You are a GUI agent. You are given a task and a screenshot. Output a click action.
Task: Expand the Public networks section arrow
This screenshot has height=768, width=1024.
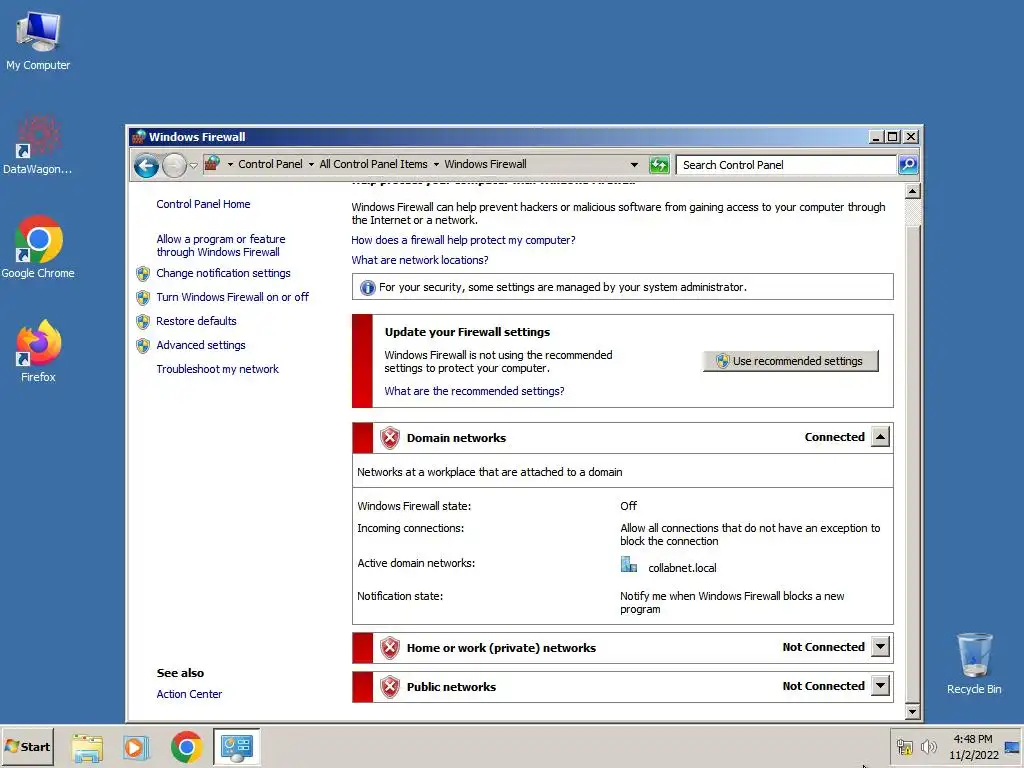click(880, 686)
